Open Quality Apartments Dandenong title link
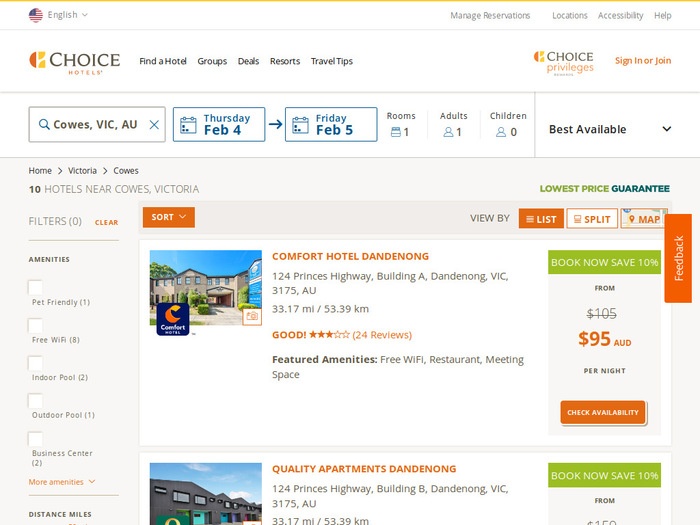This screenshot has height=525, width=700. pyautogui.click(x=364, y=469)
